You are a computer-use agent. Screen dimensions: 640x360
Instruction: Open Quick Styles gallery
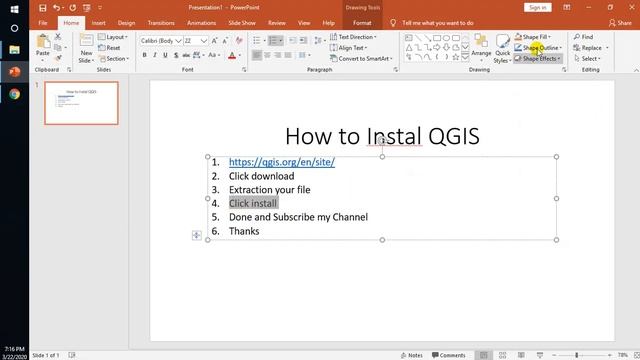click(x=502, y=49)
